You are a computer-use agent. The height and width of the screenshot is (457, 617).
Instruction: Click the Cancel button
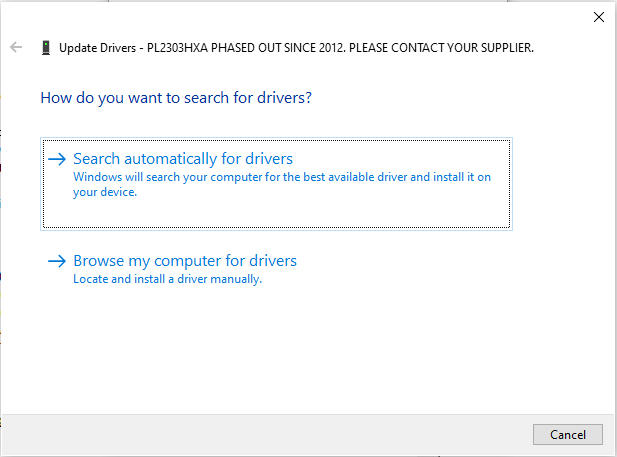click(x=567, y=435)
